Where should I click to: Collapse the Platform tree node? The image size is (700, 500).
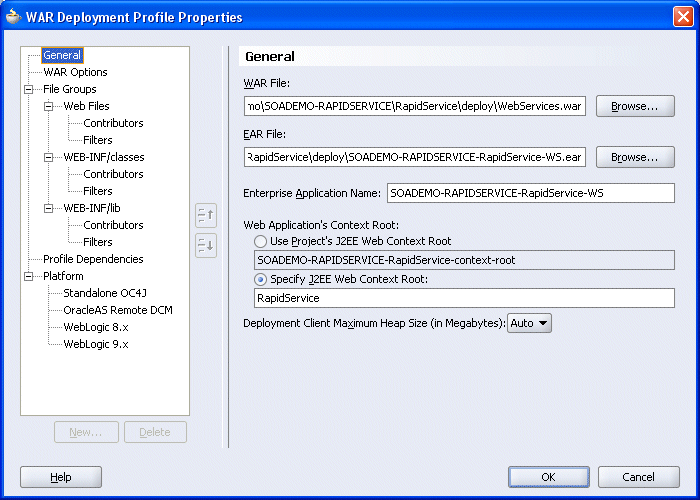[29, 276]
